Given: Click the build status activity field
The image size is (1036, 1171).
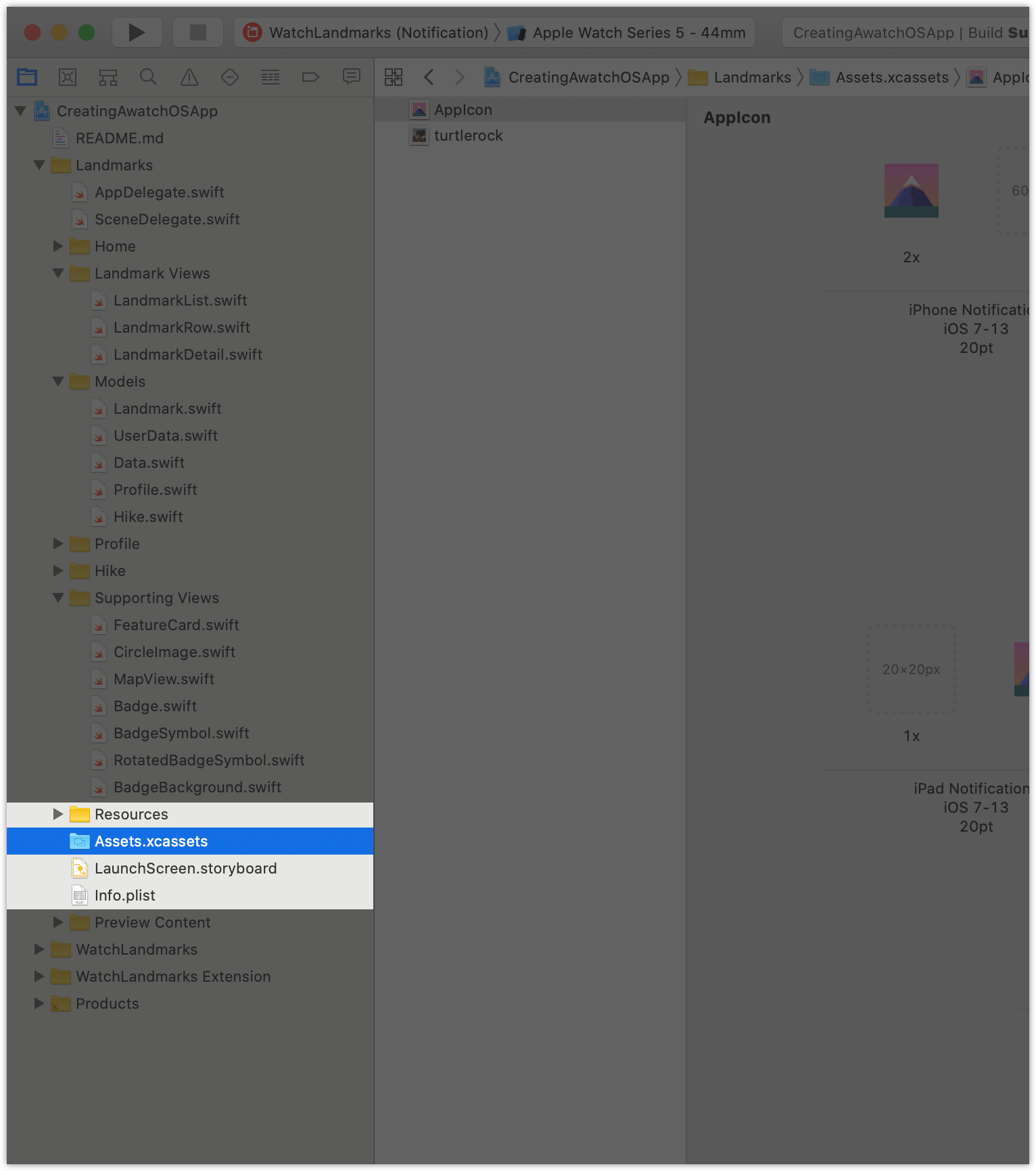Looking at the screenshot, I should [x=906, y=32].
